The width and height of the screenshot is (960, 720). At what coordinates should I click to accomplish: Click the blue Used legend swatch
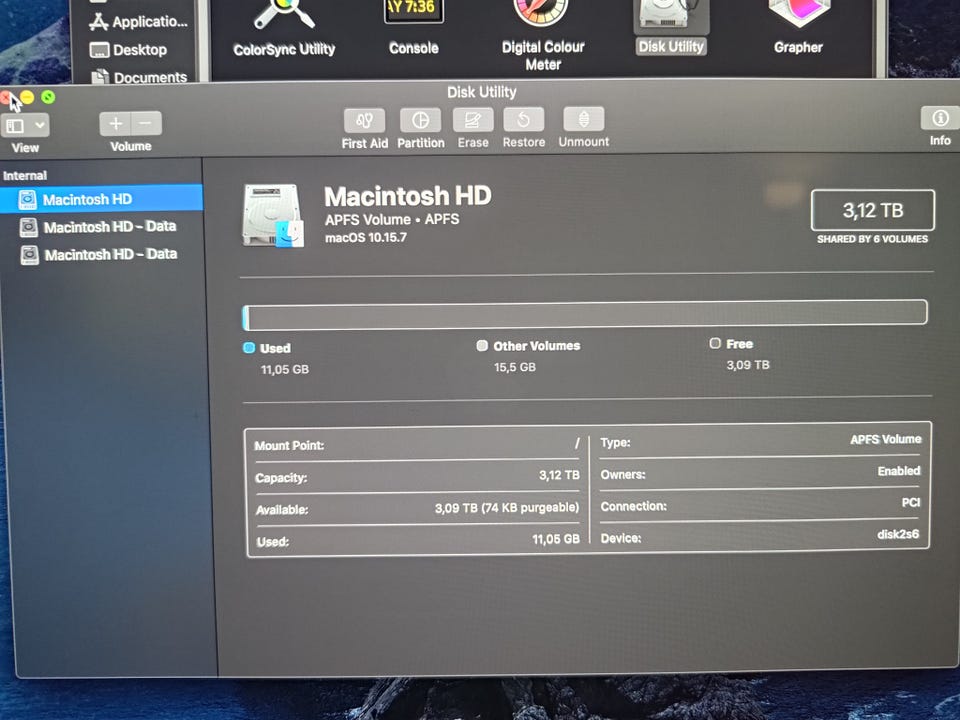(x=249, y=348)
